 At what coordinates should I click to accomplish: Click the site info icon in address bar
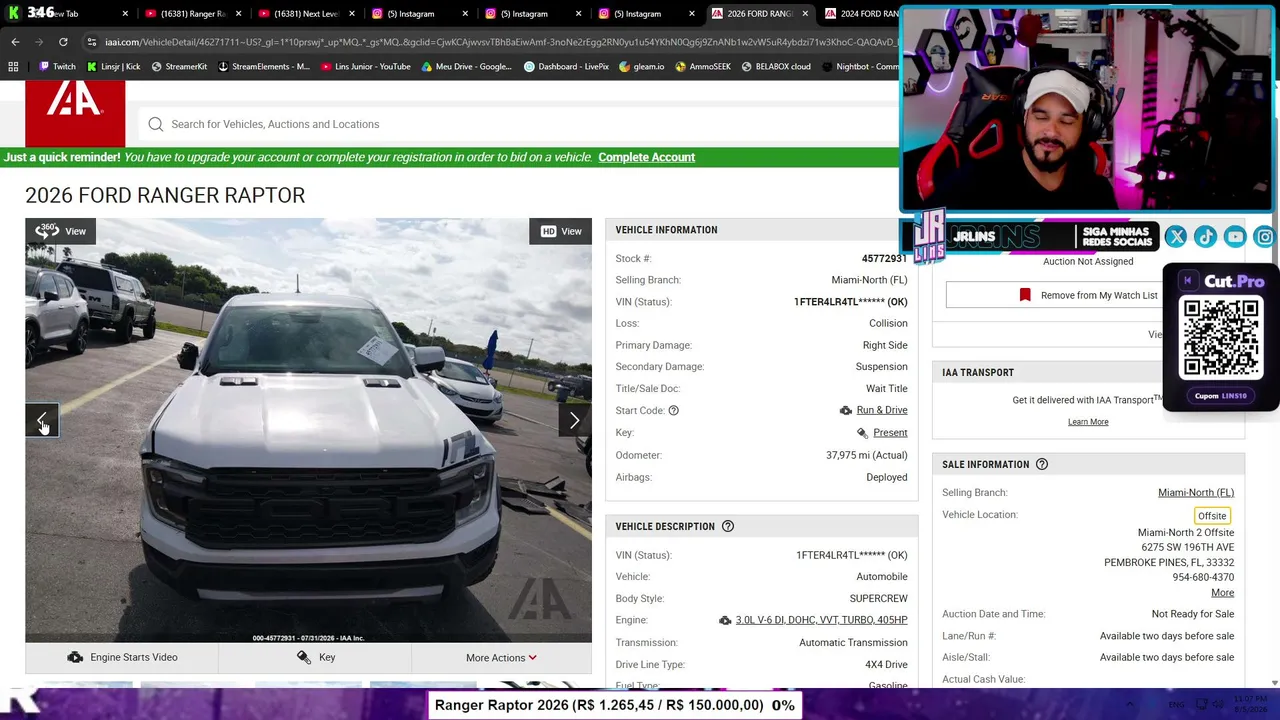[x=92, y=42]
